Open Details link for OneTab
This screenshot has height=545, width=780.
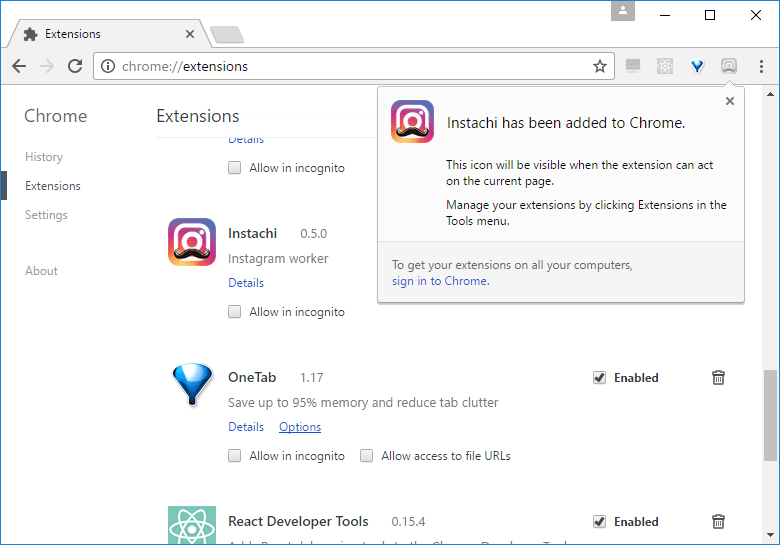point(246,427)
